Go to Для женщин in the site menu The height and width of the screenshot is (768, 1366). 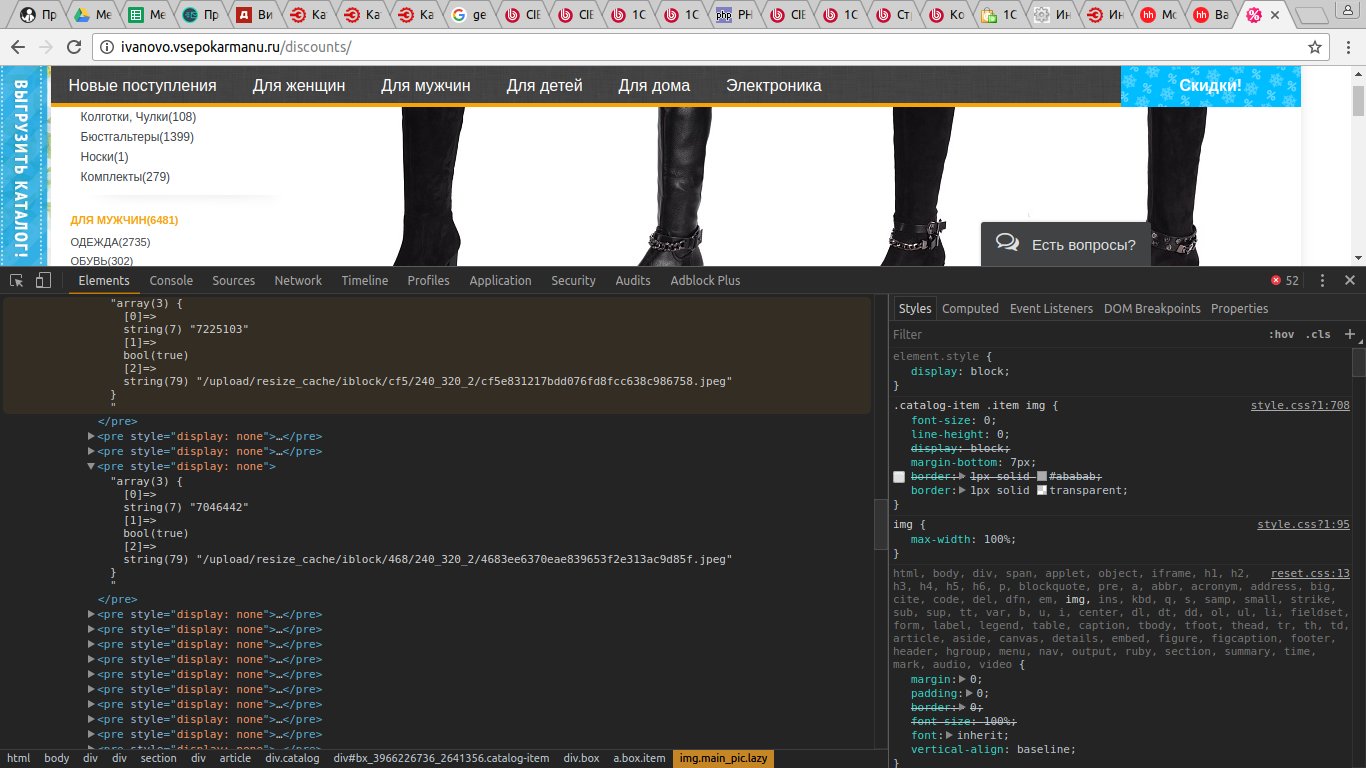299,86
